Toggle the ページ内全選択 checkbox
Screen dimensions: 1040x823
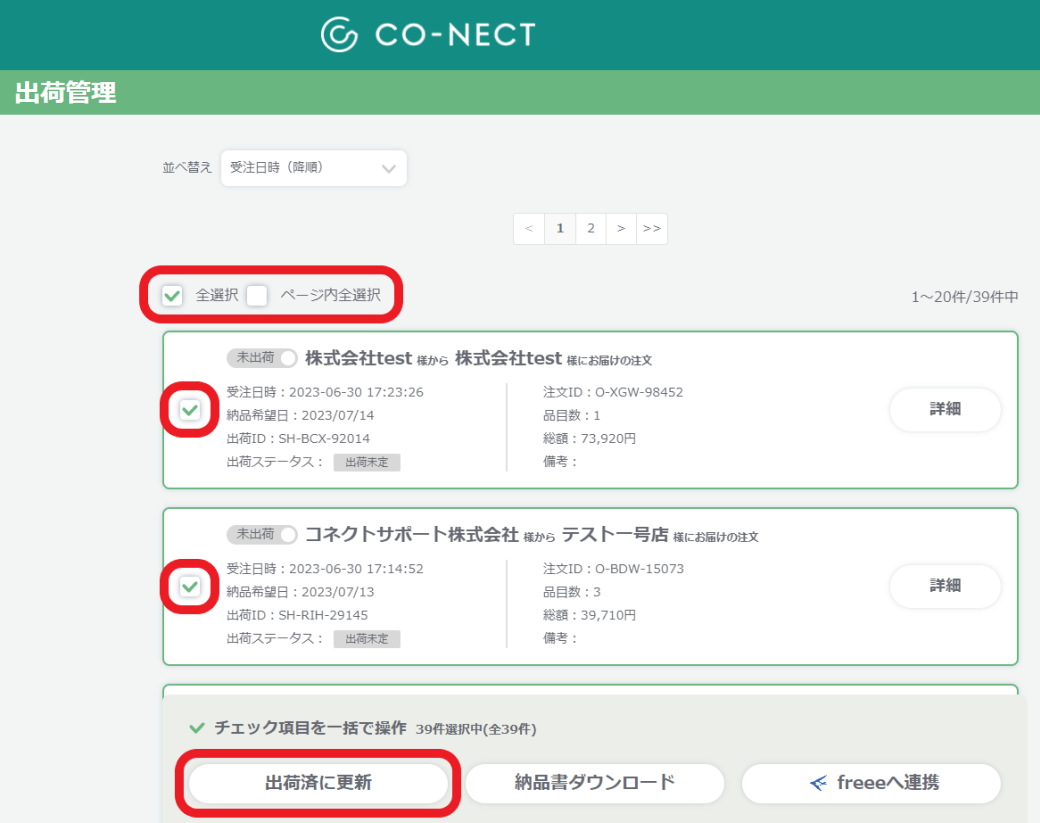(257, 295)
